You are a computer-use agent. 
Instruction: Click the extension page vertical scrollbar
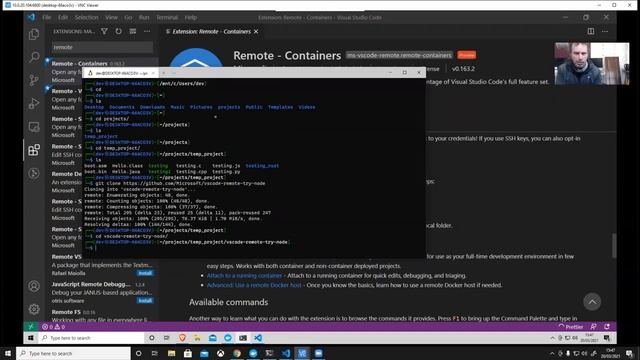coord(613,245)
